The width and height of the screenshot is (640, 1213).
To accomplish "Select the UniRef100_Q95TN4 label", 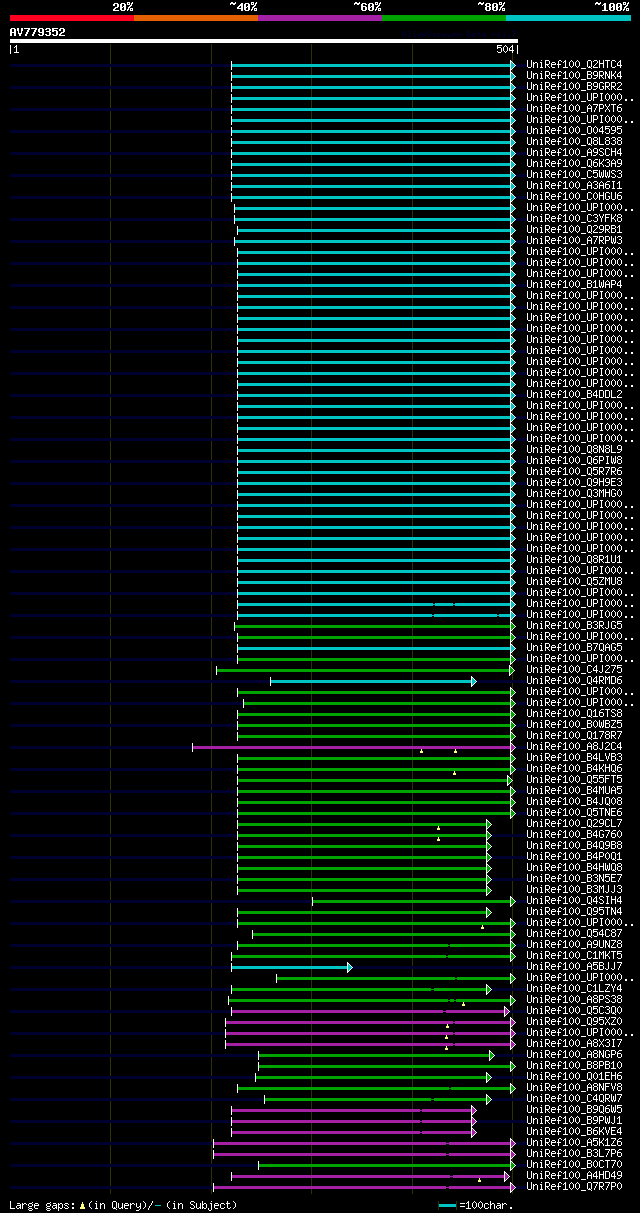I will pyautogui.click(x=574, y=911).
